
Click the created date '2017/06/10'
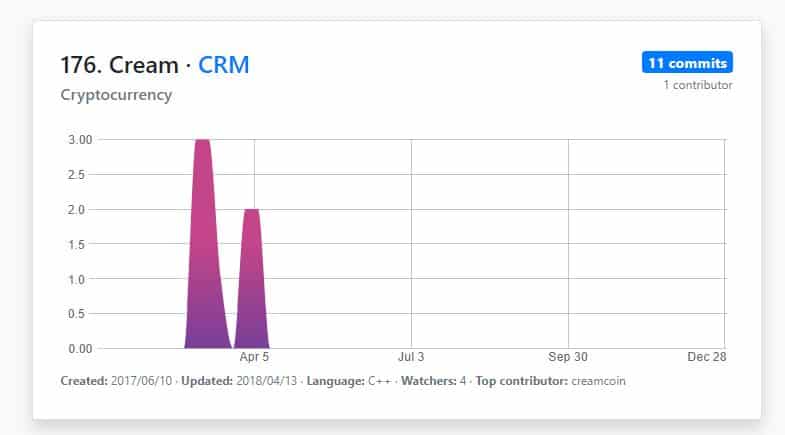point(141,381)
